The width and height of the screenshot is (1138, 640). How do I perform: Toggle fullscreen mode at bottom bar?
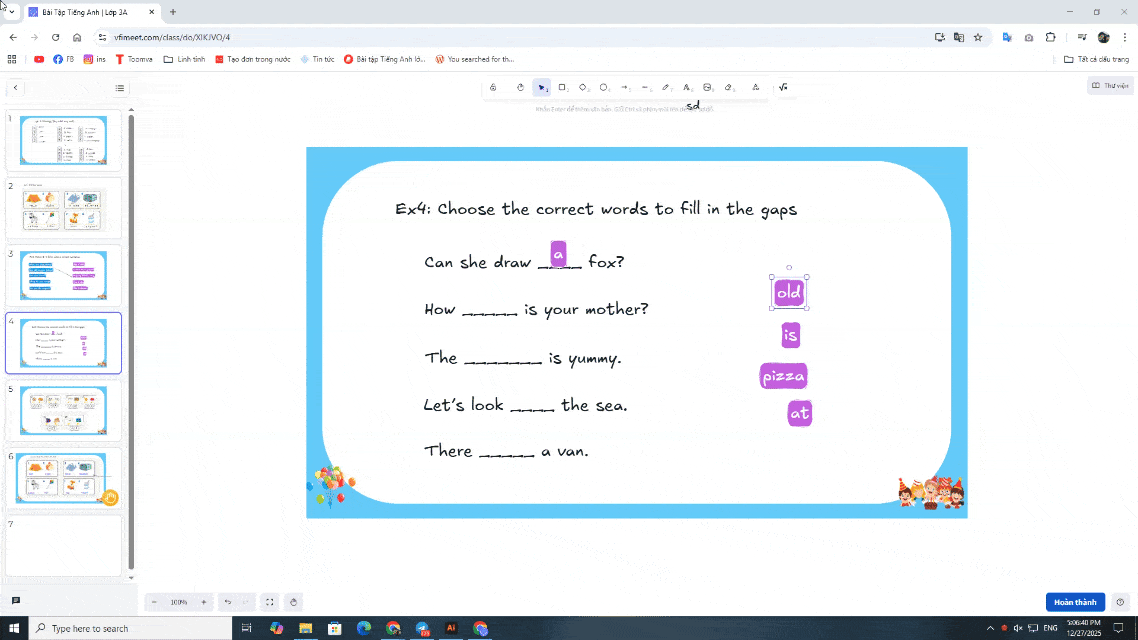269,602
